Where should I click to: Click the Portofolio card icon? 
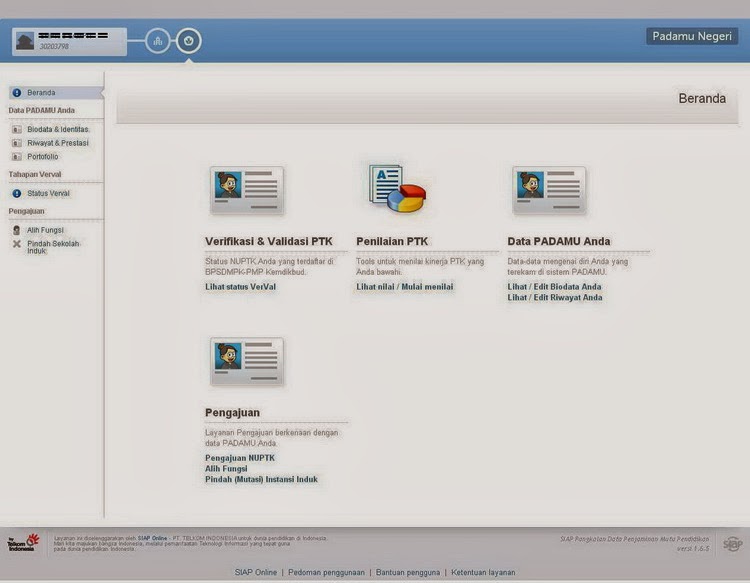[x=17, y=156]
